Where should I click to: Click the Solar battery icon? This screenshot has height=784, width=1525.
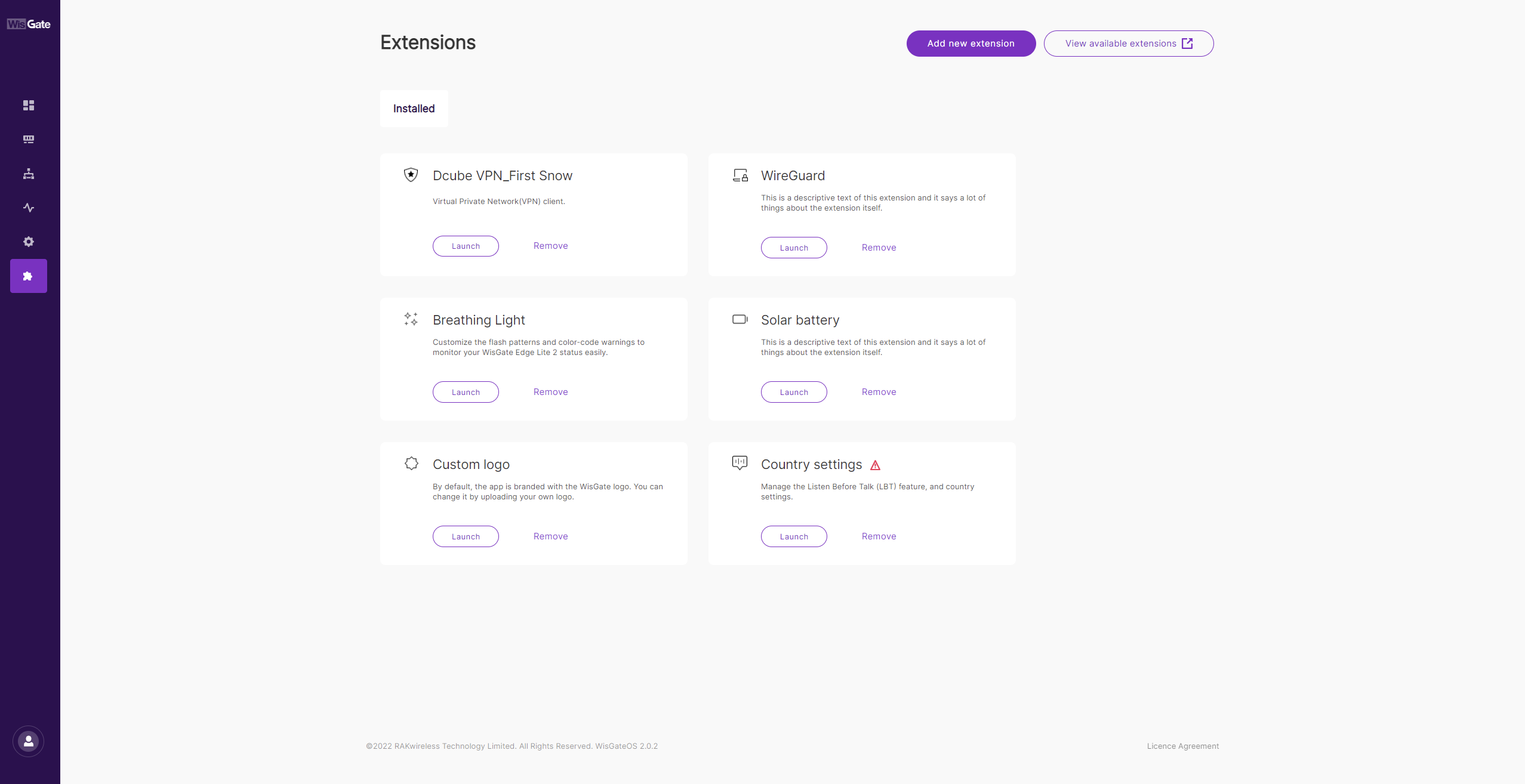[740, 319]
